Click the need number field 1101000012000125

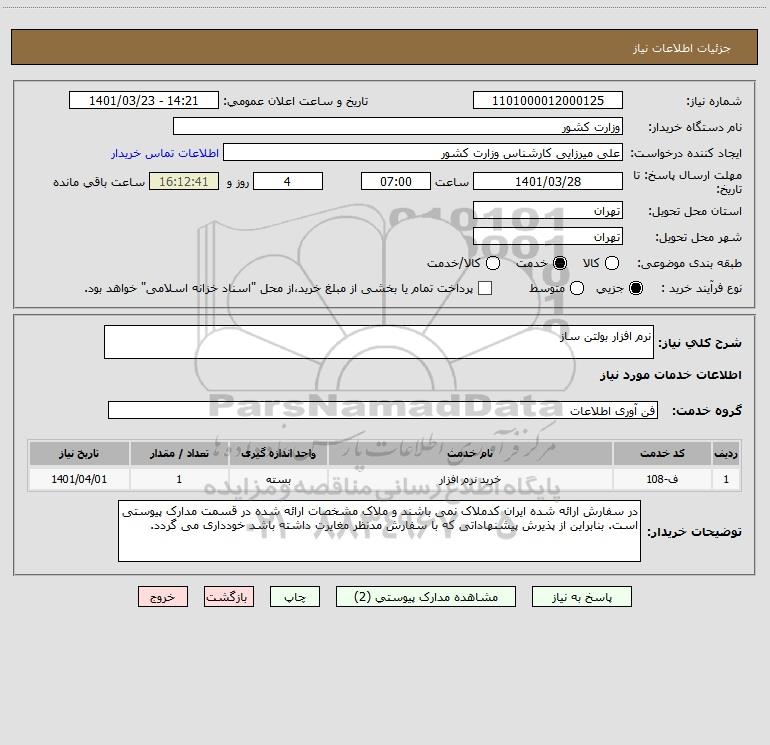tap(548, 101)
